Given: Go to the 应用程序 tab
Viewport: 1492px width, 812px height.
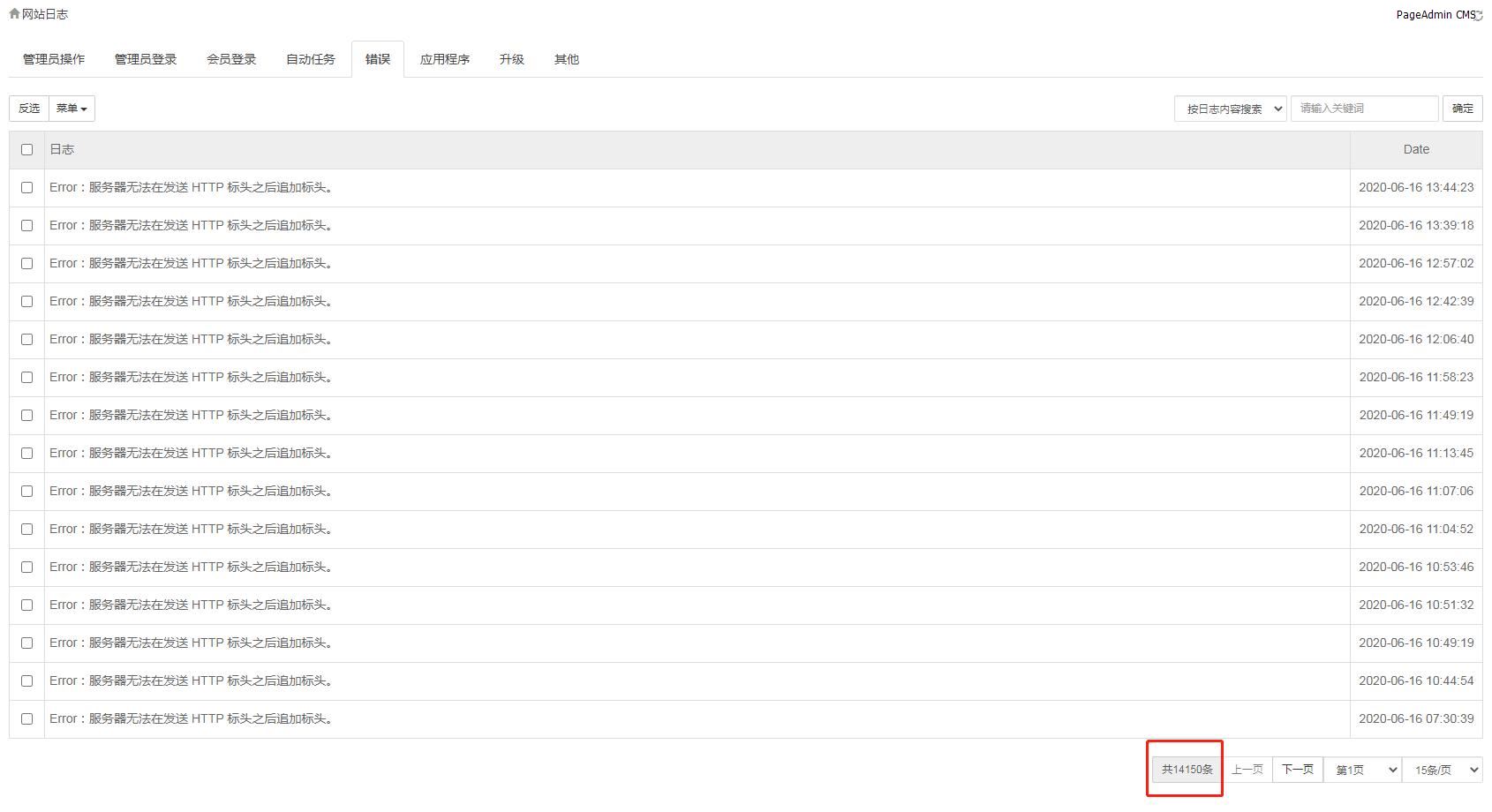Looking at the screenshot, I should click(x=445, y=59).
